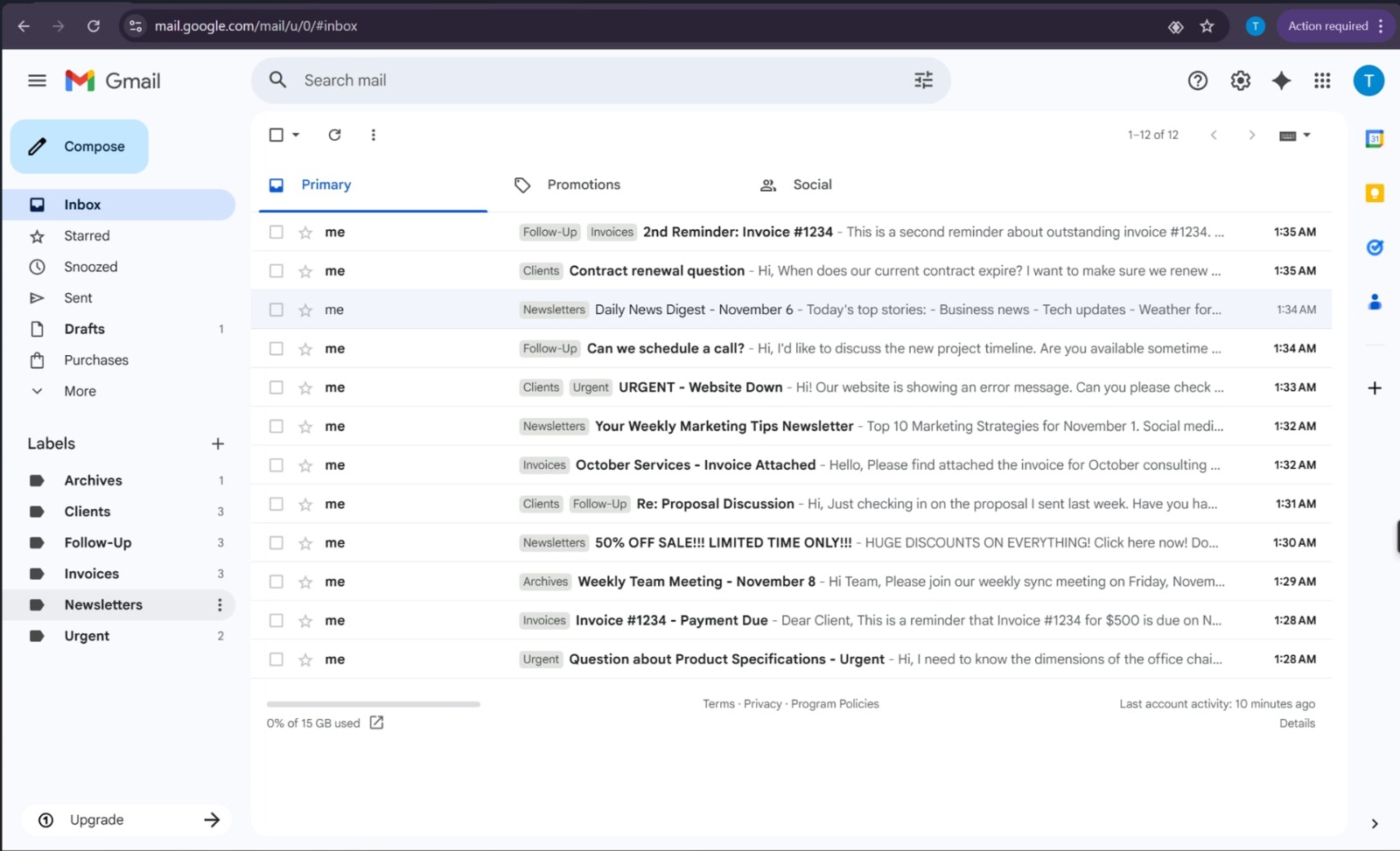Open Google Calendar side panel
Image resolution: width=1400 pixels, height=851 pixels.
(x=1375, y=138)
